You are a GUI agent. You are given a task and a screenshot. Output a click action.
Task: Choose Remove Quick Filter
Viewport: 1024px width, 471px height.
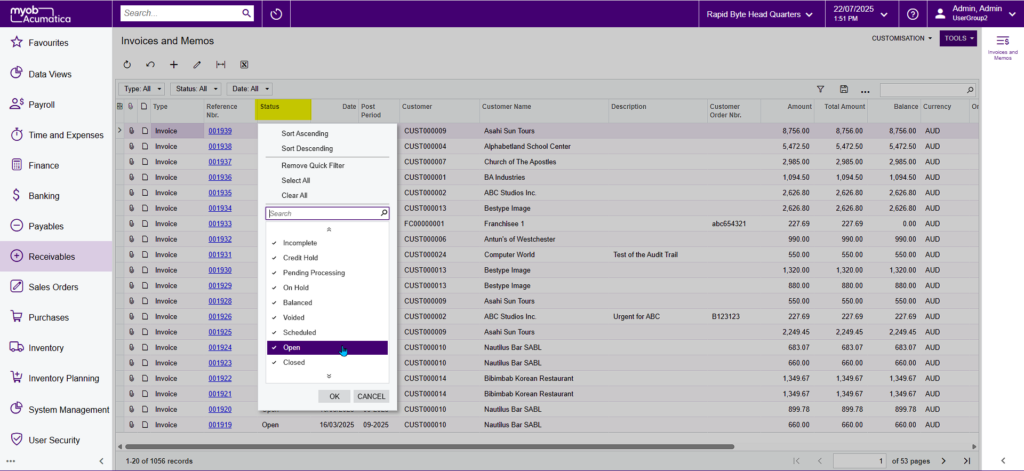tap(313, 165)
